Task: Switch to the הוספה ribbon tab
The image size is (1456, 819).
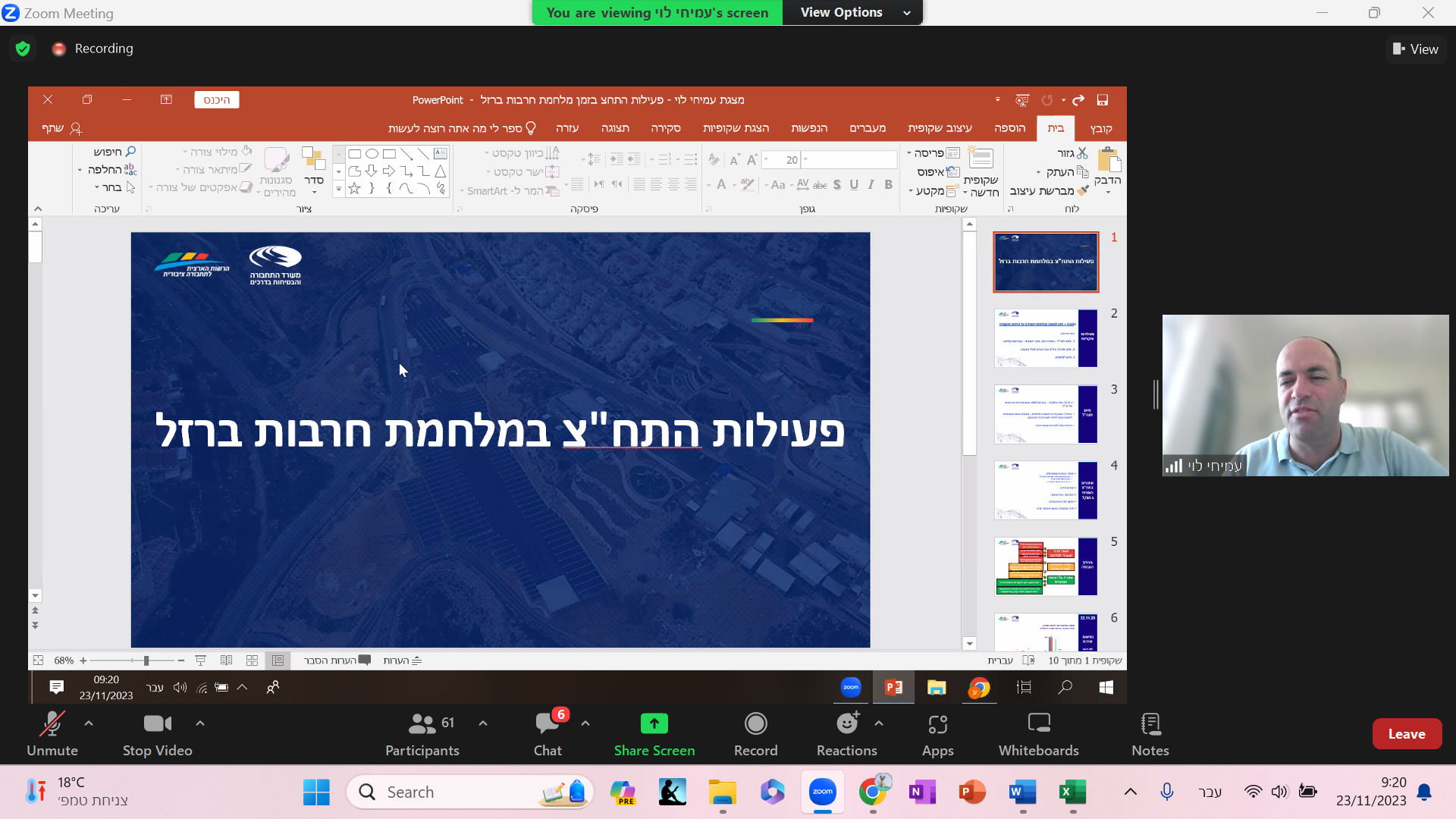Action: [1009, 128]
